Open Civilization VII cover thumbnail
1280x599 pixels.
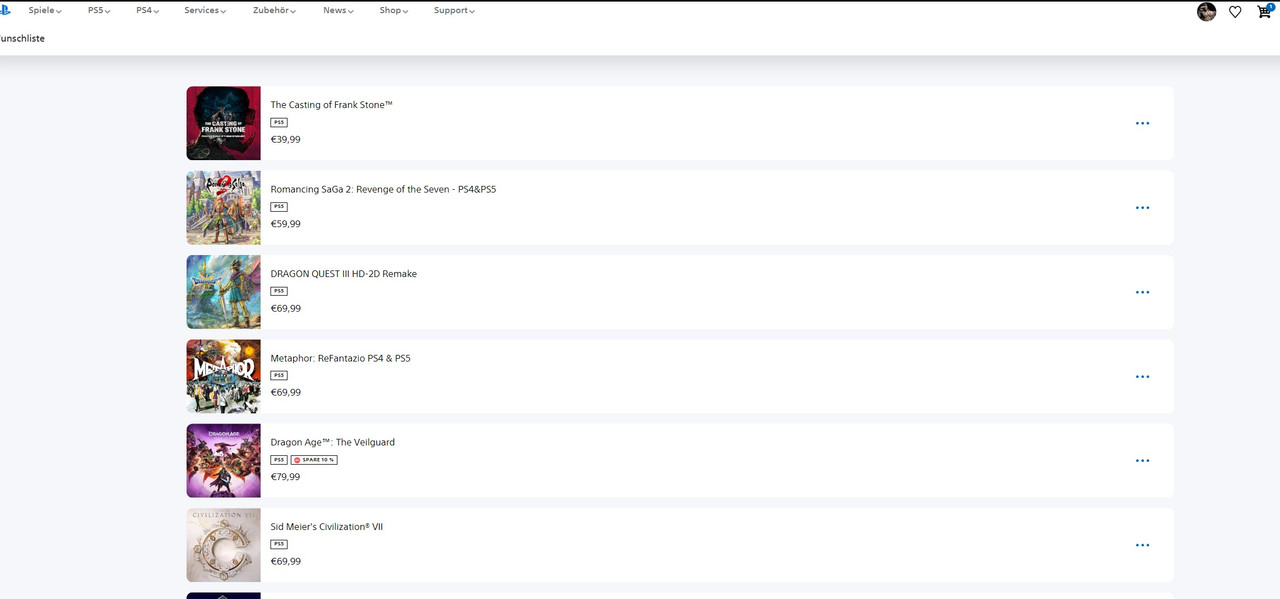pos(223,545)
